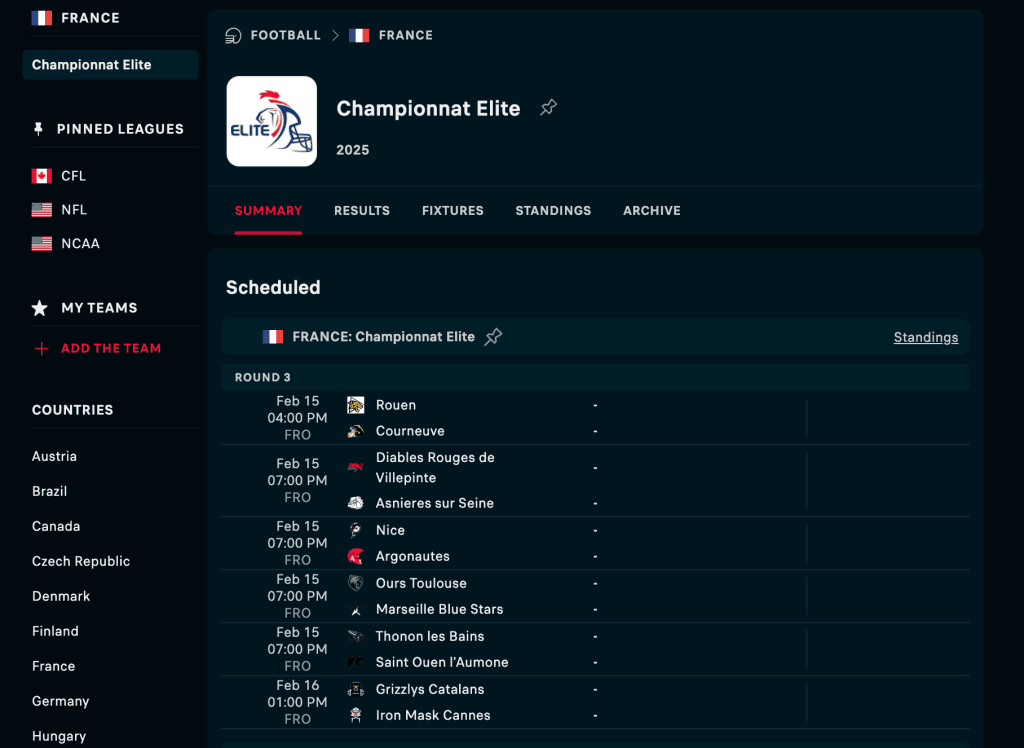Expand Germany in the countries list
This screenshot has width=1024, height=748.
click(x=61, y=702)
